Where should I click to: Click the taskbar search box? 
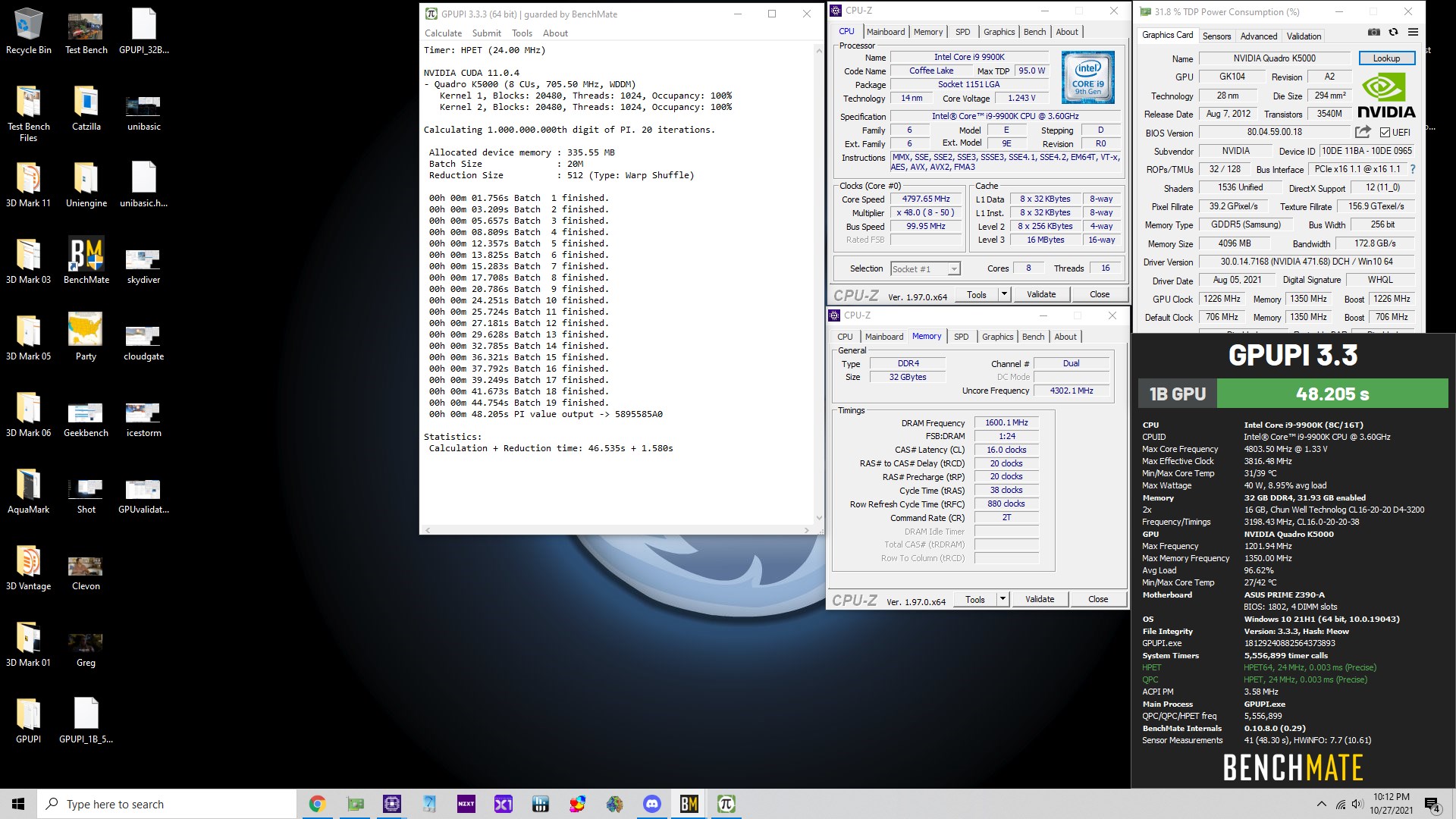tap(167, 804)
